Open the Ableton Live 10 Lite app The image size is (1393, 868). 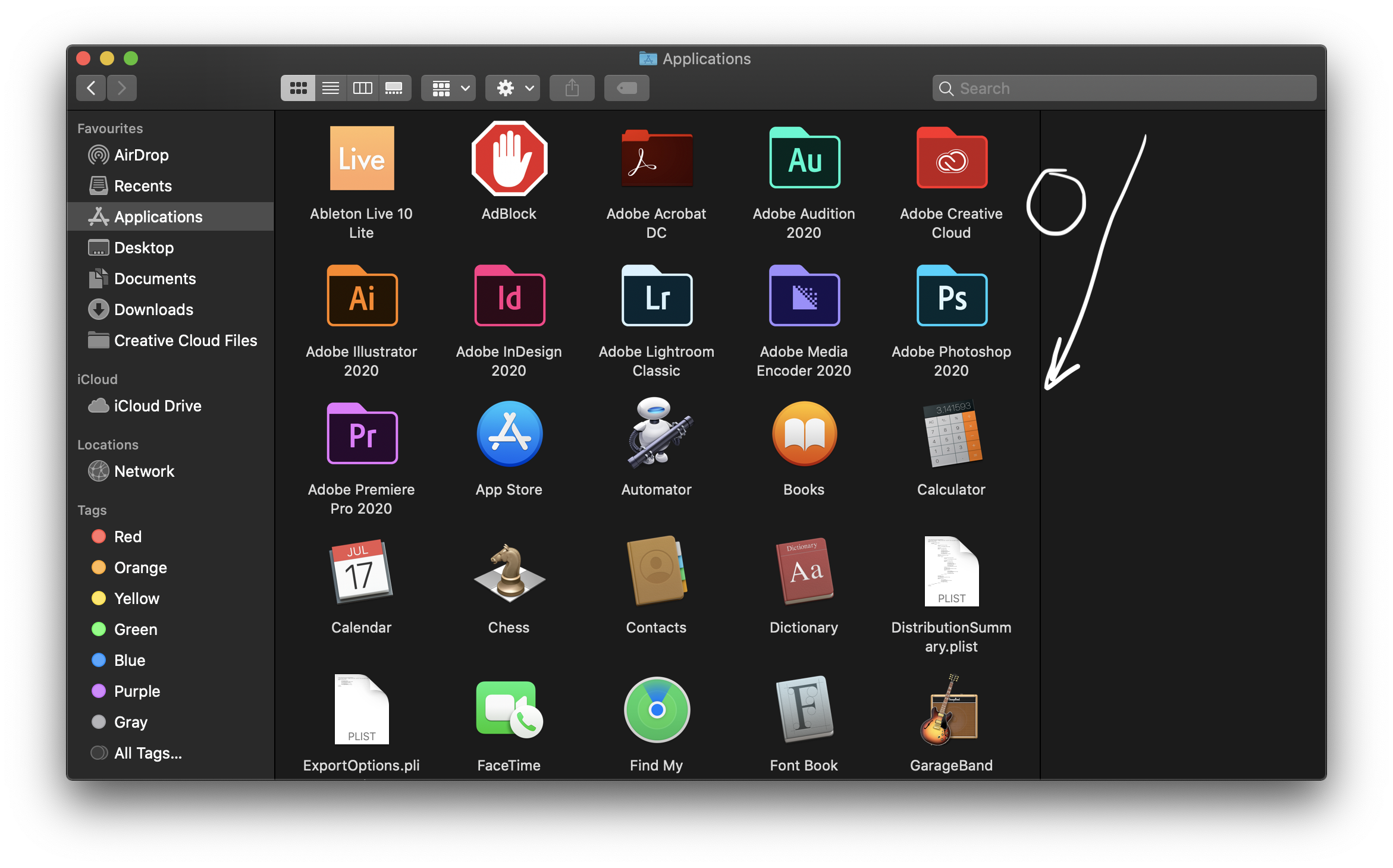click(362, 159)
